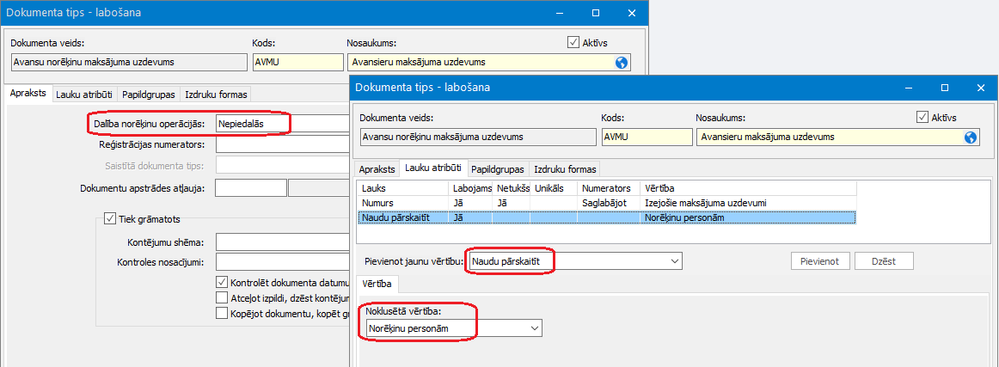Minimize the front Dokumenta tips window
This screenshot has width=999, height=367.
point(909,87)
